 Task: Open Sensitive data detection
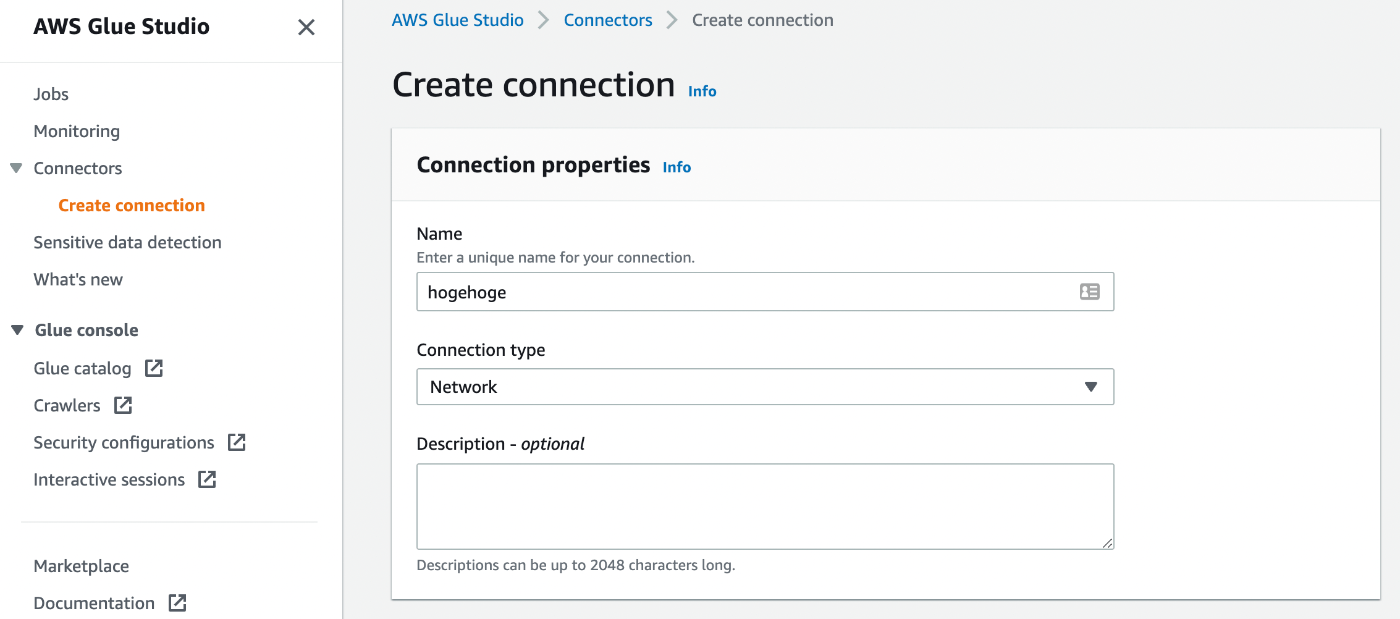[x=127, y=242]
